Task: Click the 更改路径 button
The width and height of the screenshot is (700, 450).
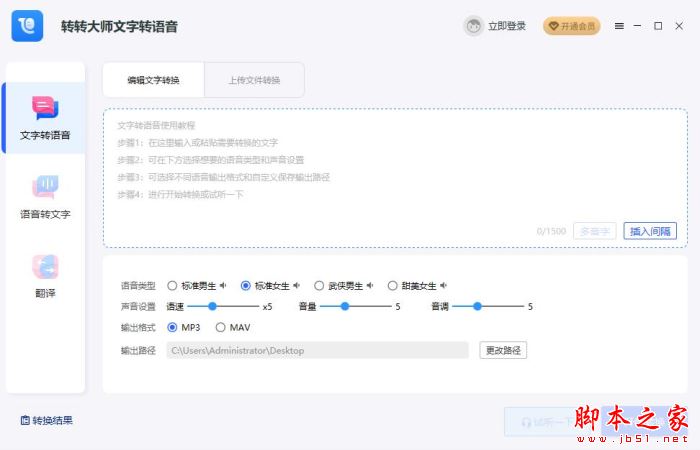Action: [503, 350]
